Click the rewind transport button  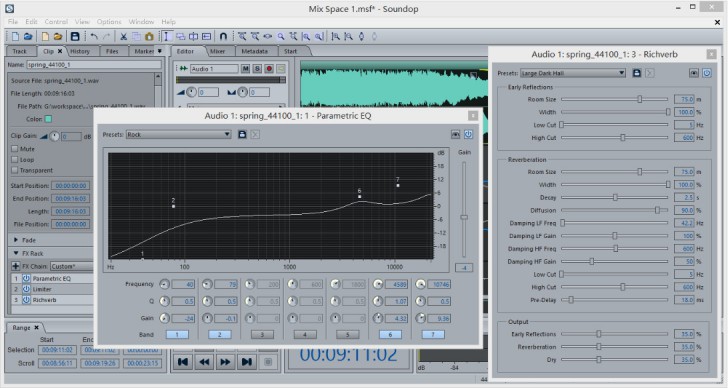[x=204, y=362]
